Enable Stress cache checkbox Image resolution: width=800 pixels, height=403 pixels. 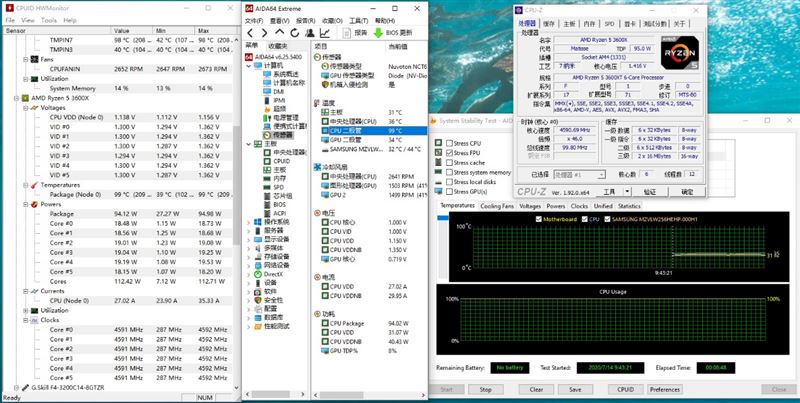click(x=449, y=163)
